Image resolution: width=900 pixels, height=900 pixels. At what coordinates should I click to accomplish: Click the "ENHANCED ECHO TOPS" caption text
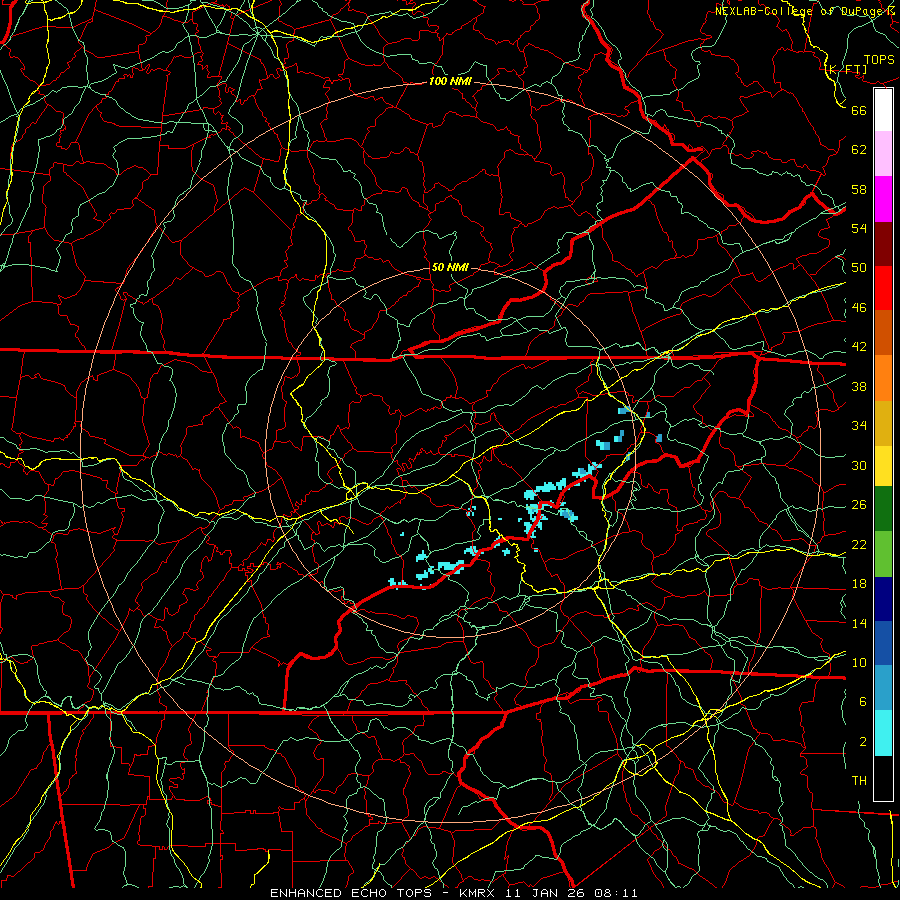[x=351, y=893]
